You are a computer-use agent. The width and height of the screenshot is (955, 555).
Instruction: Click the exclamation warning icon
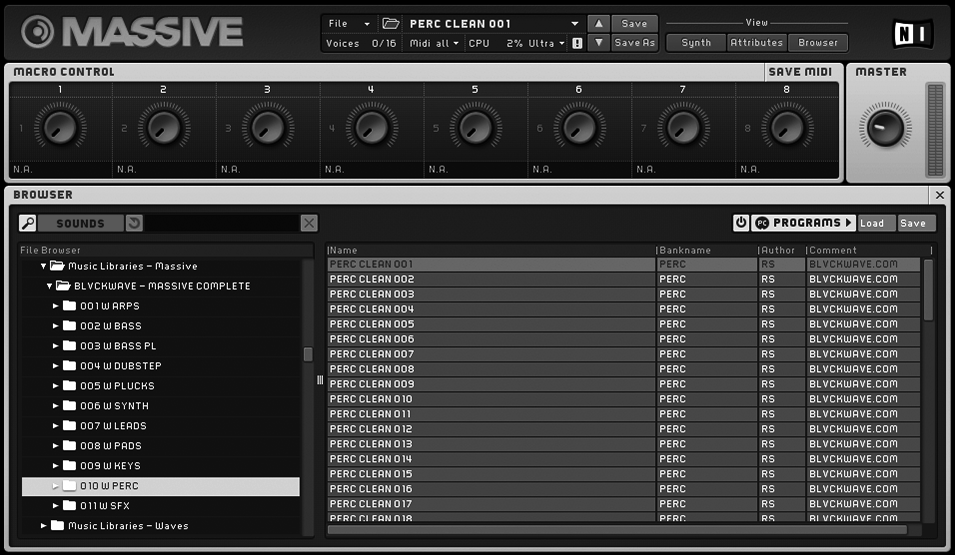[x=577, y=43]
